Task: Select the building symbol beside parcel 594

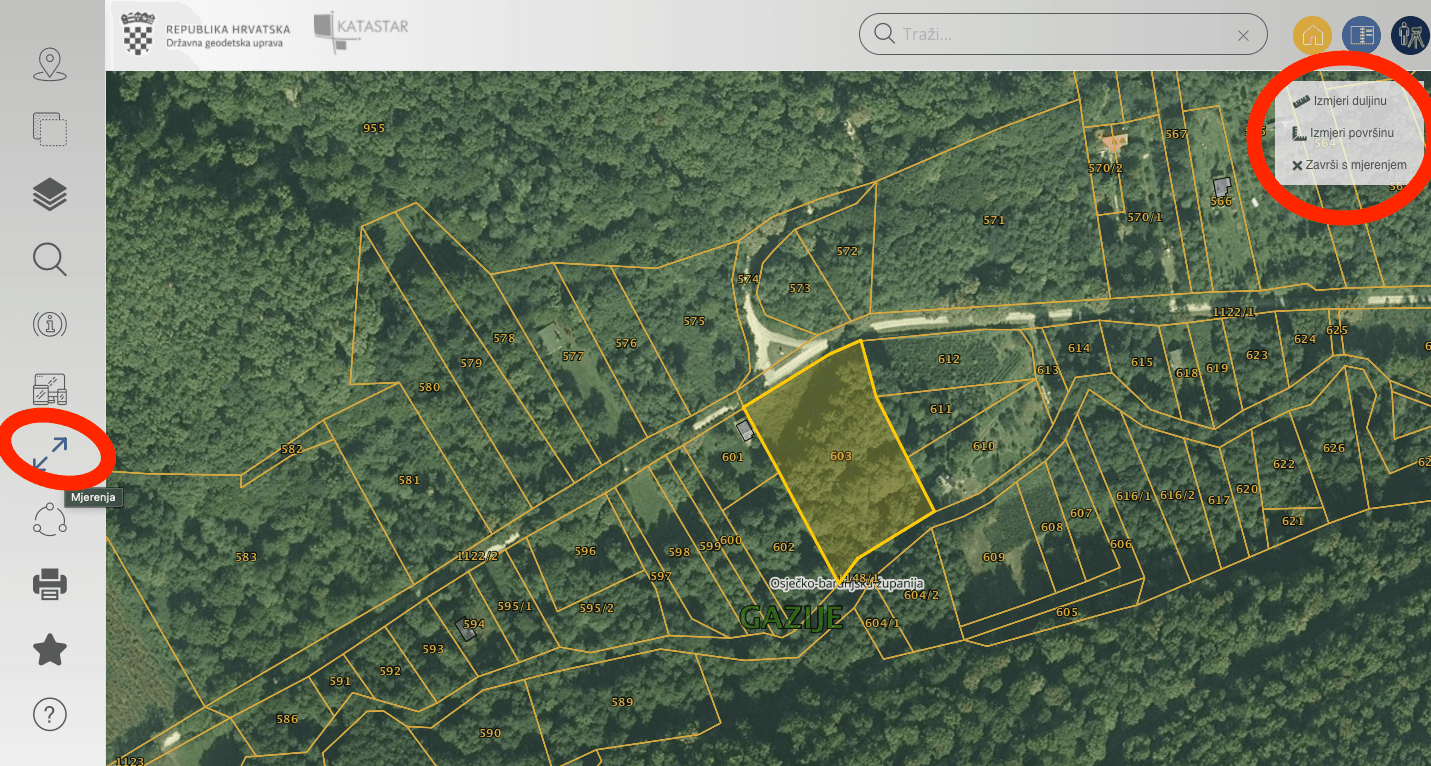Action: [467, 628]
